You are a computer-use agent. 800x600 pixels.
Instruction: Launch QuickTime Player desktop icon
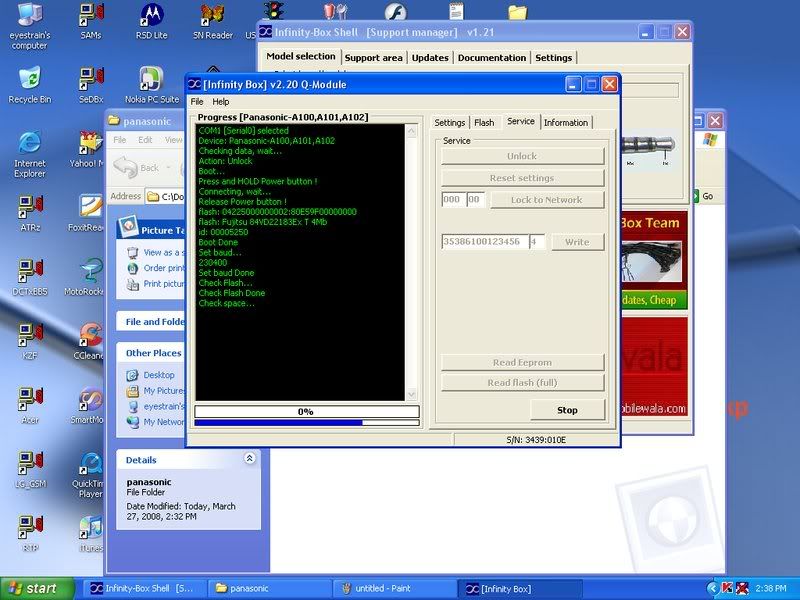point(90,476)
